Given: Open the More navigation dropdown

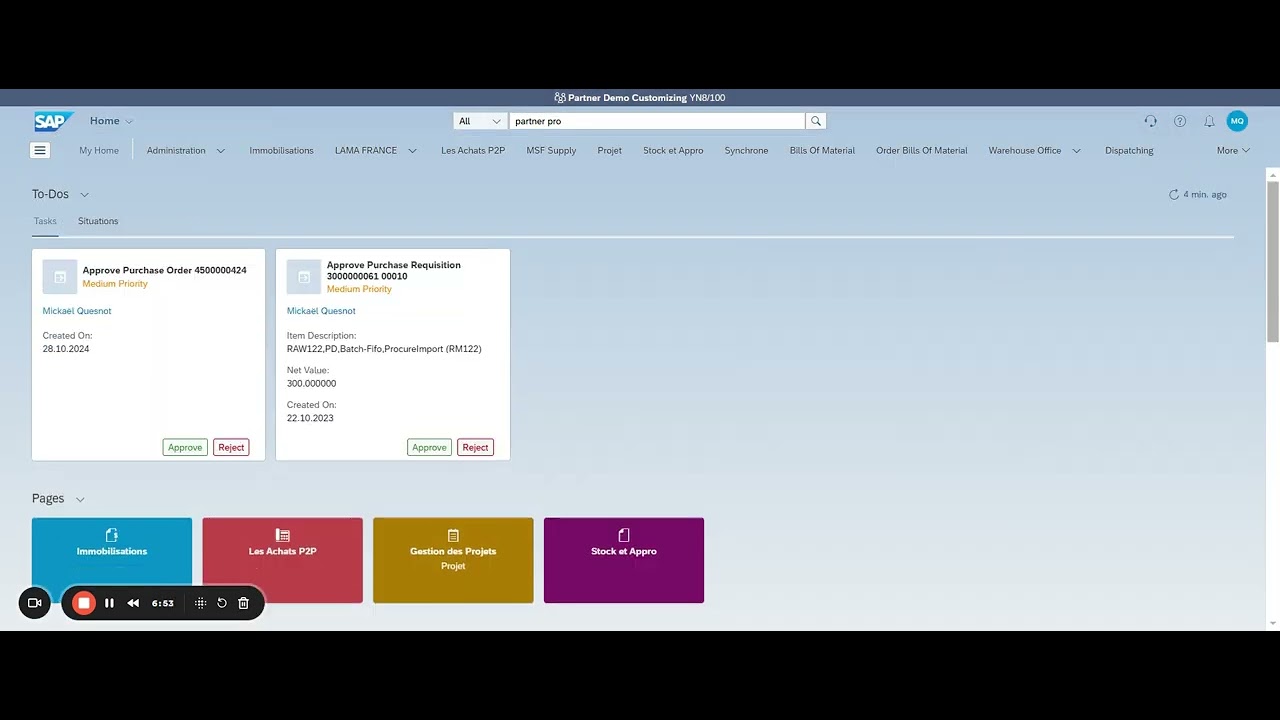Looking at the screenshot, I should coord(1233,151).
